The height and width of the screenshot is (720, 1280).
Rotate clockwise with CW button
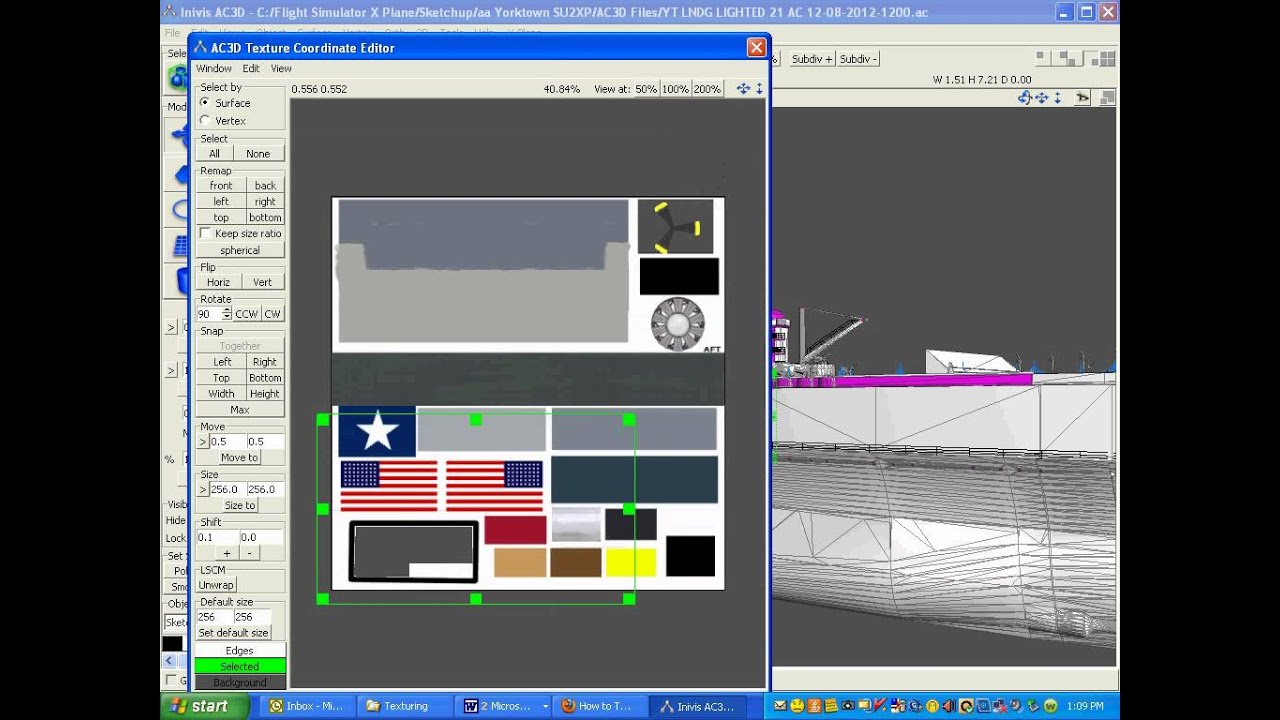(272, 314)
